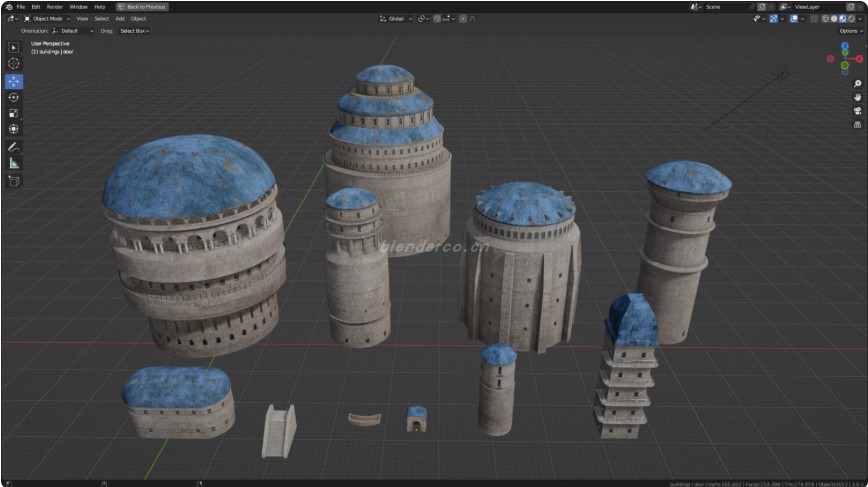Open the Window menu
Image resolution: width=868 pixels, height=487 pixels.
[79, 7]
